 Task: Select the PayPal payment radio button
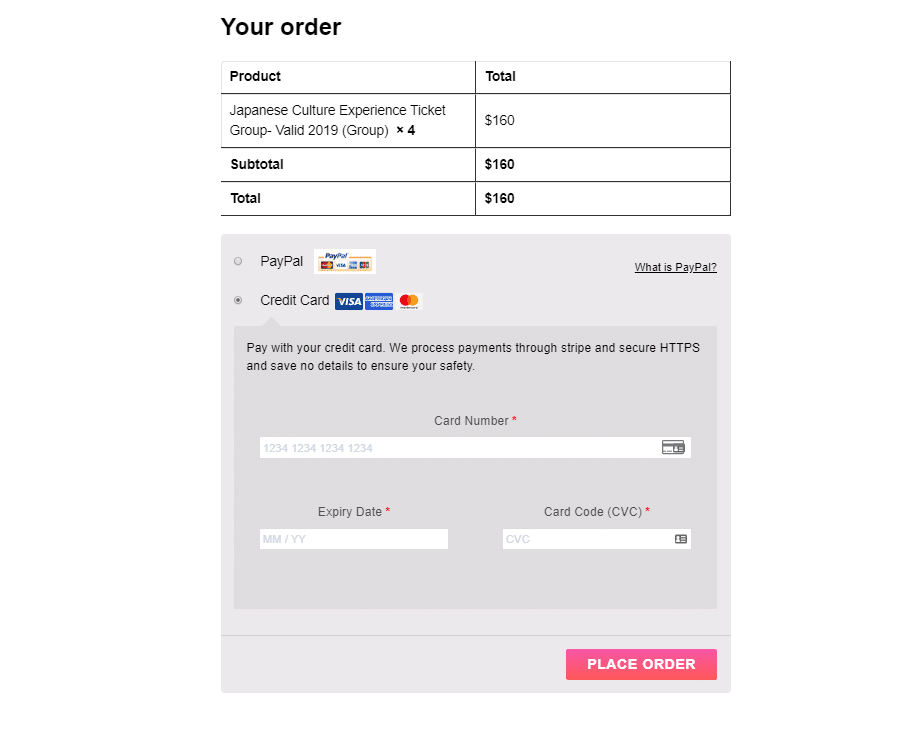238,260
